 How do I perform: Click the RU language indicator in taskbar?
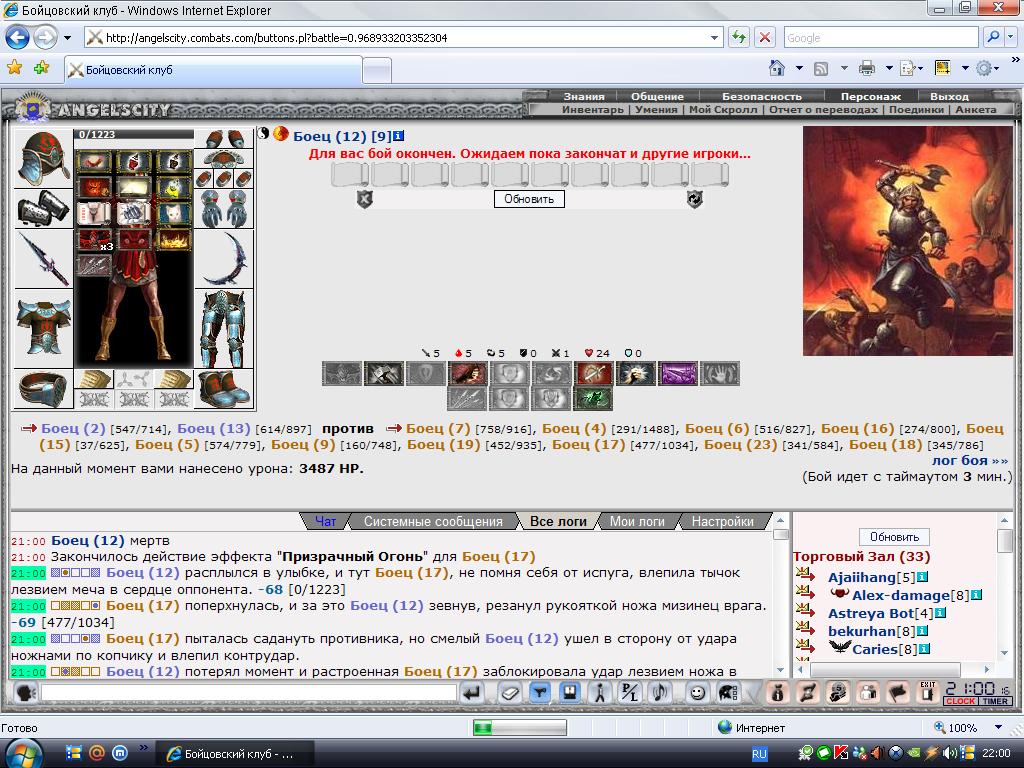point(759,754)
